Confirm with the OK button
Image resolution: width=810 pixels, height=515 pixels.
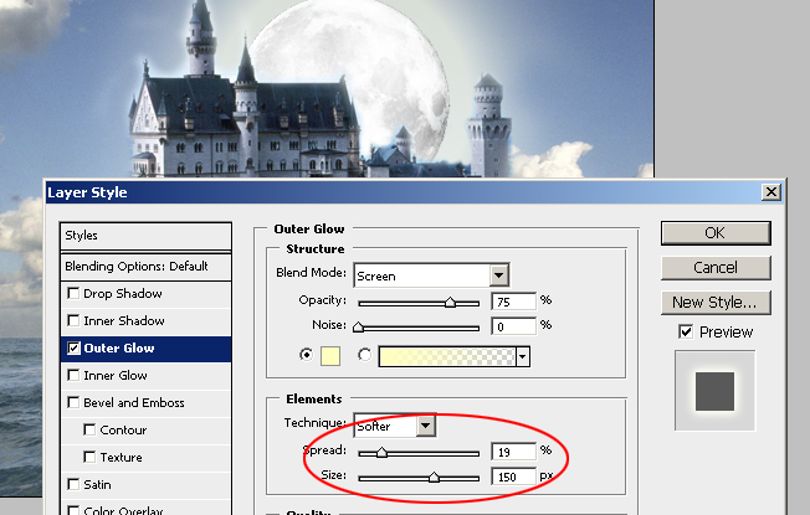coord(715,233)
